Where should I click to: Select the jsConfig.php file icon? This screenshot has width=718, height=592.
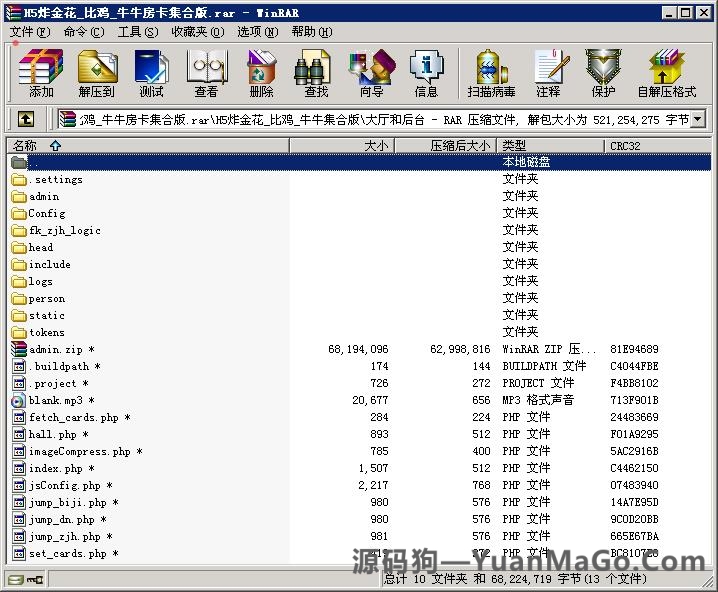tap(19, 485)
